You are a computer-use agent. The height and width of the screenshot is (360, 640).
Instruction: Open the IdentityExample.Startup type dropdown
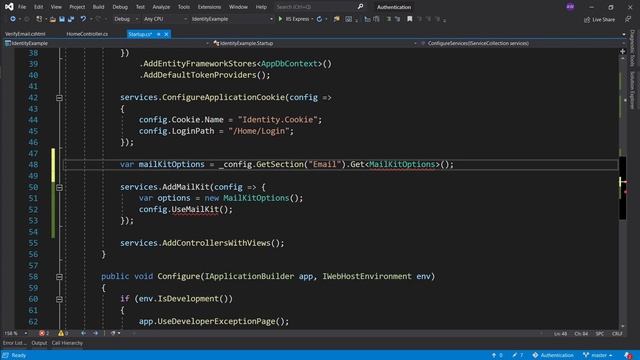tap(314, 43)
